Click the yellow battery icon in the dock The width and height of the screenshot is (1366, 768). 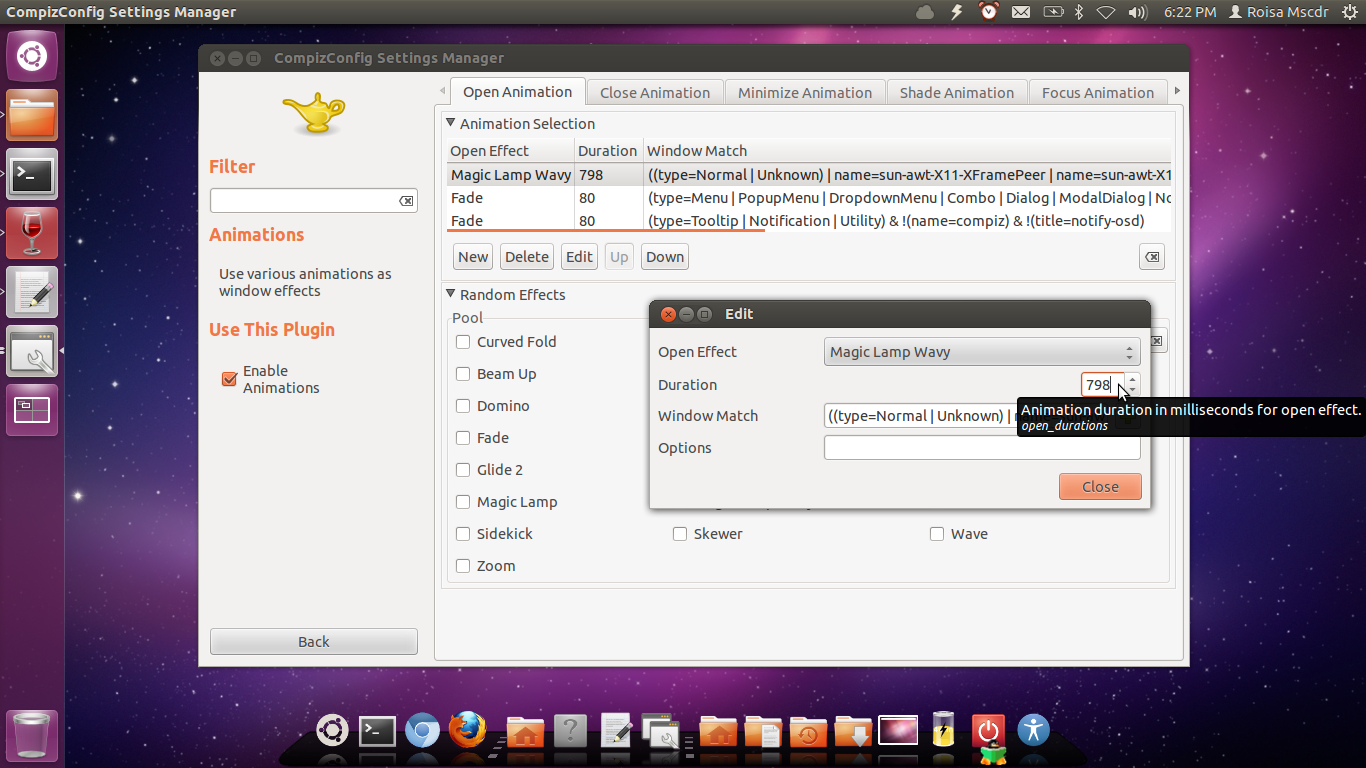click(943, 730)
